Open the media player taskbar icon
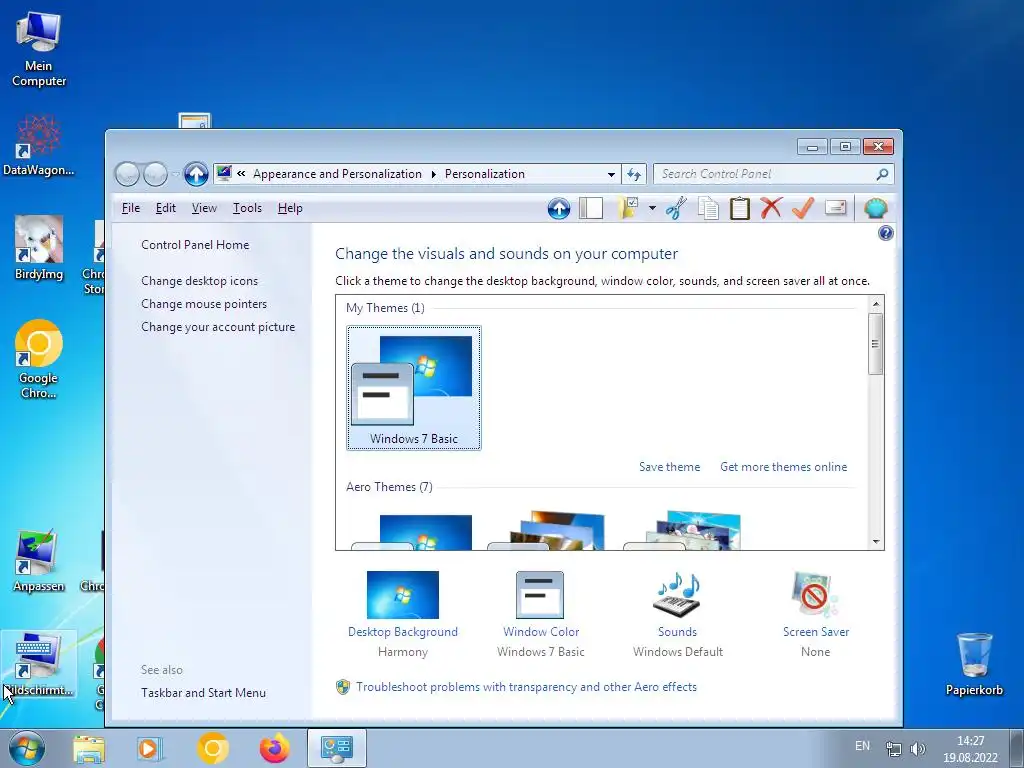Screen dimensions: 1024x768 click(149, 748)
